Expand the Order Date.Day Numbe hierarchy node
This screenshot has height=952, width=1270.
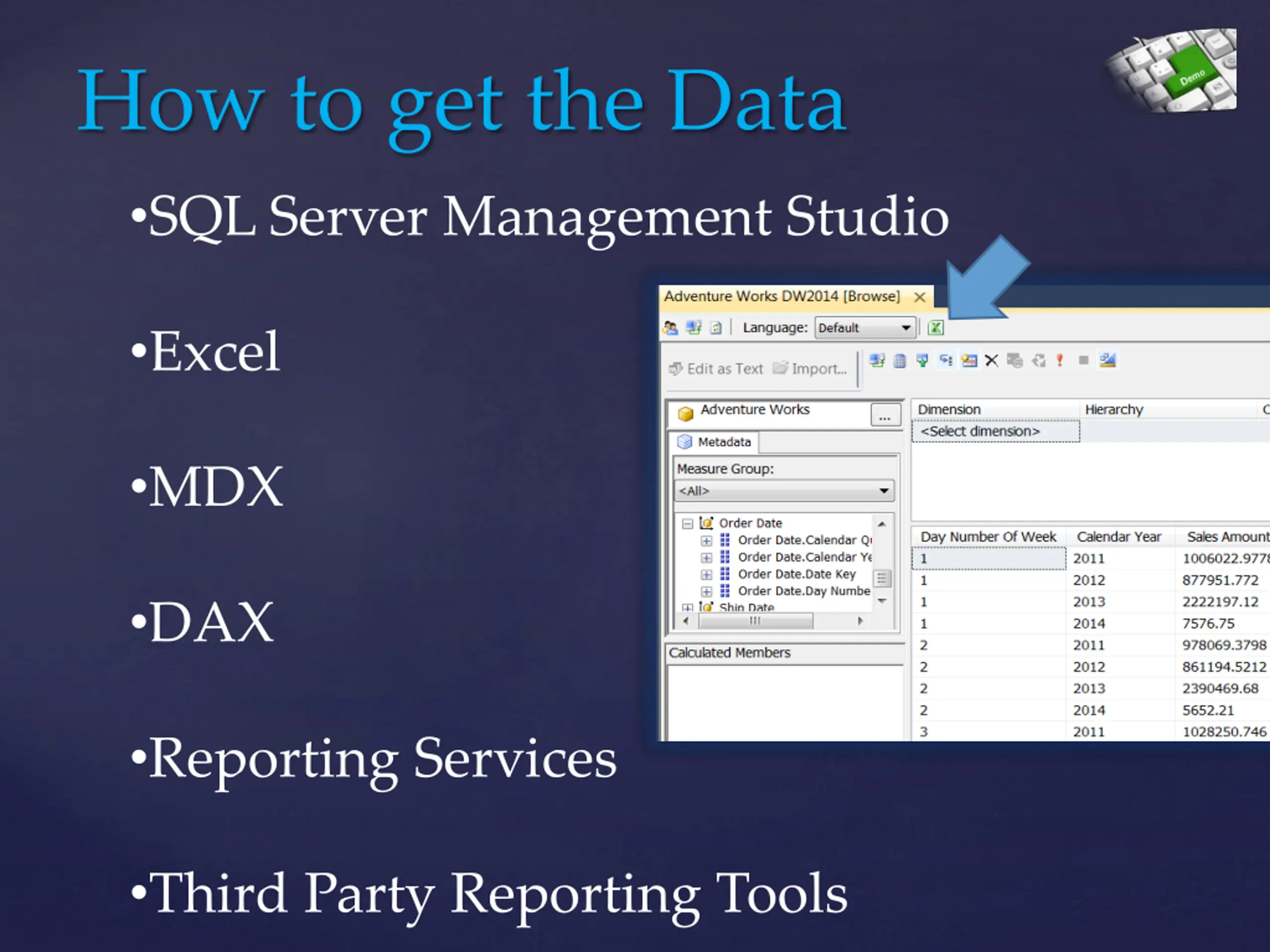pos(706,592)
